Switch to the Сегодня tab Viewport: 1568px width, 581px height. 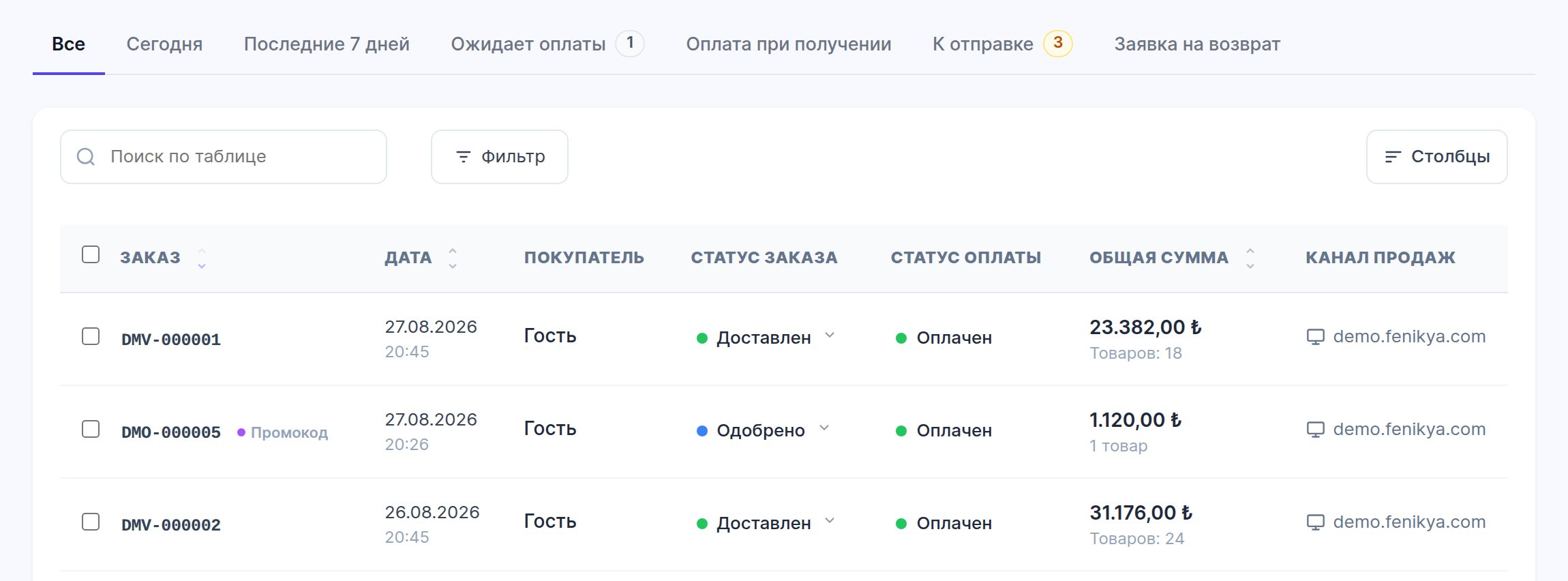pyautogui.click(x=164, y=44)
